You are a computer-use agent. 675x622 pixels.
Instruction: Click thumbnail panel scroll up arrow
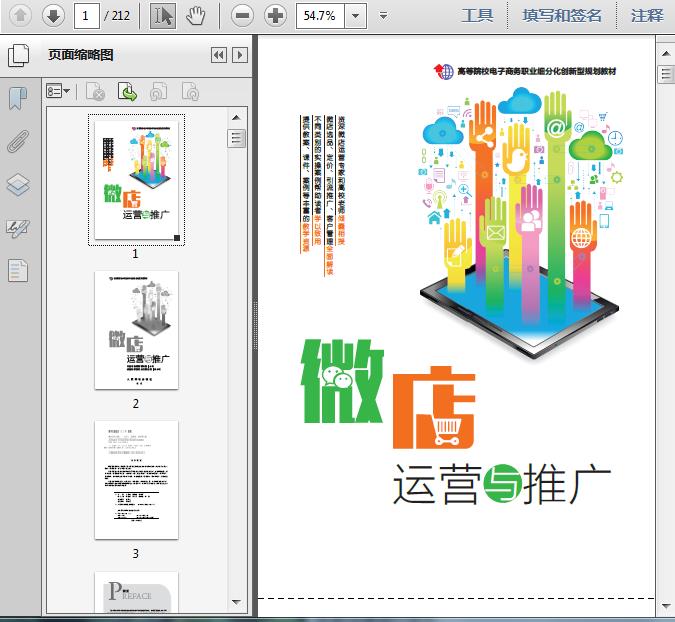pyautogui.click(x=236, y=118)
